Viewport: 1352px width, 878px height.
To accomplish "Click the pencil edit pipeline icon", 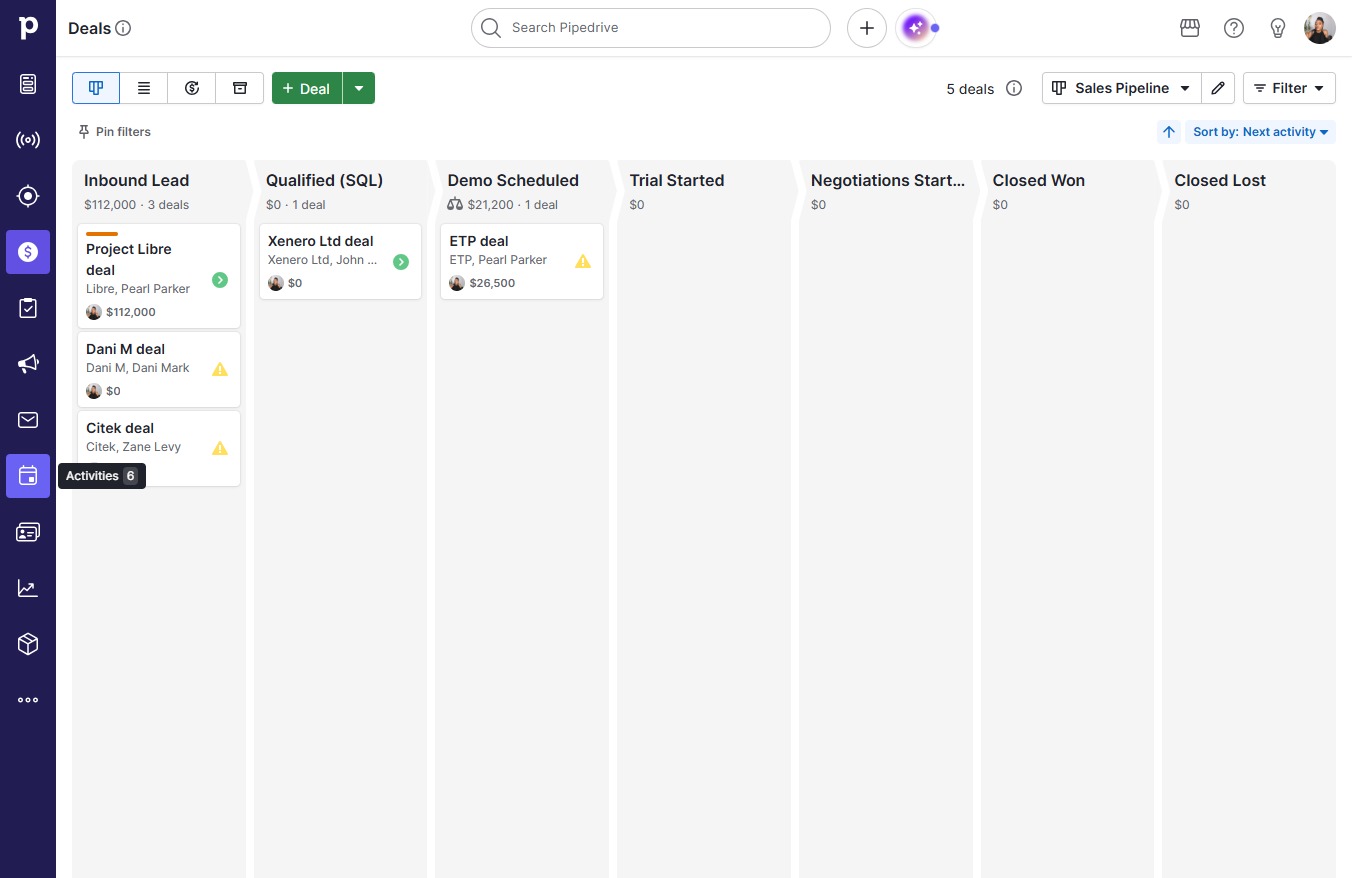I will 1218,88.
